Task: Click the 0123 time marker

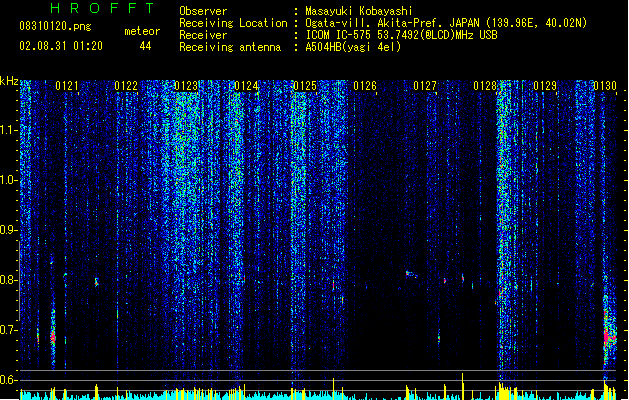Action: tap(186, 86)
